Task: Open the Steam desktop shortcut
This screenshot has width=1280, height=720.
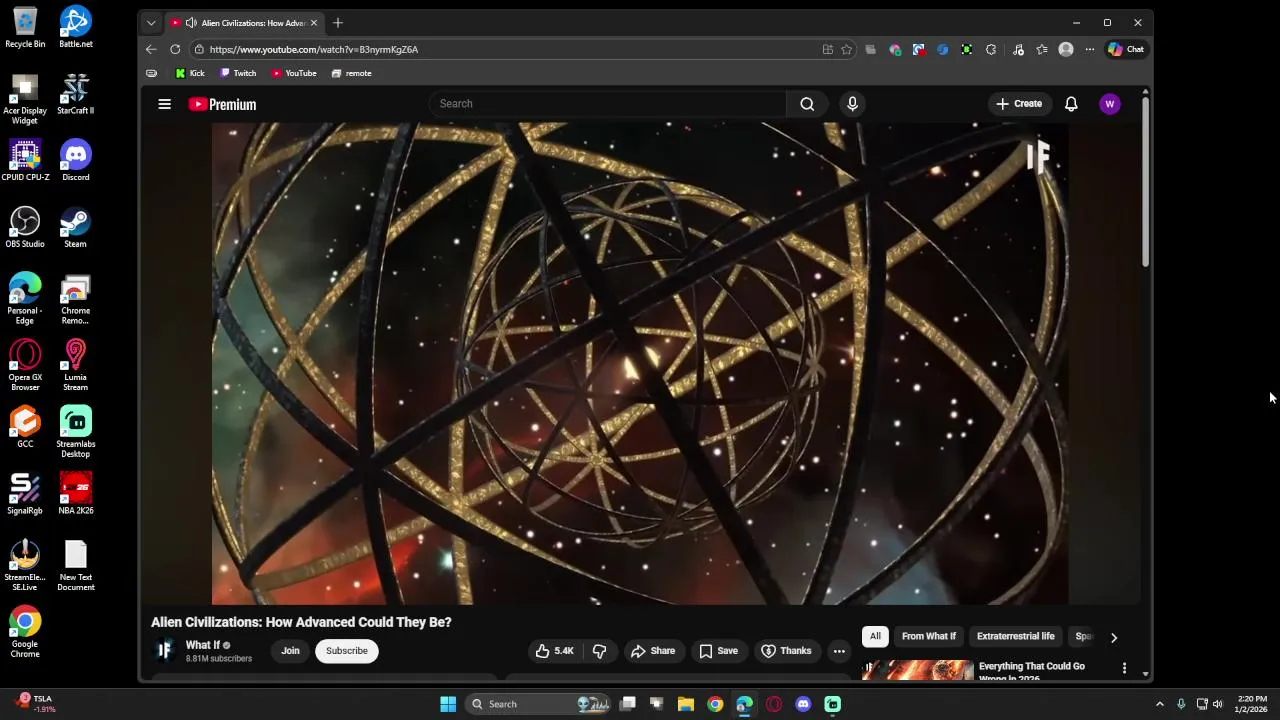Action: point(75,227)
